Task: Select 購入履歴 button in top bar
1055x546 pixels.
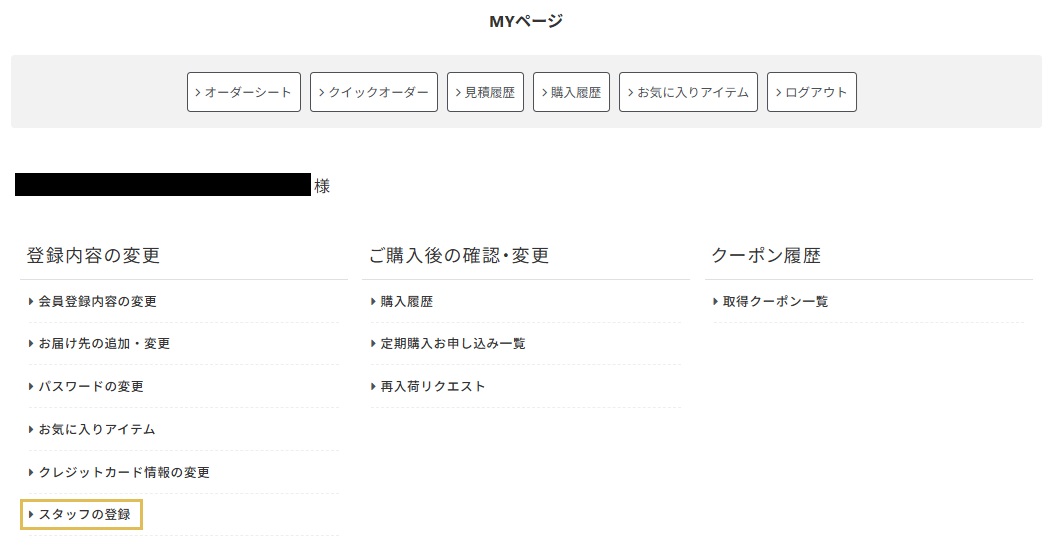Action: click(x=571, y=92)
